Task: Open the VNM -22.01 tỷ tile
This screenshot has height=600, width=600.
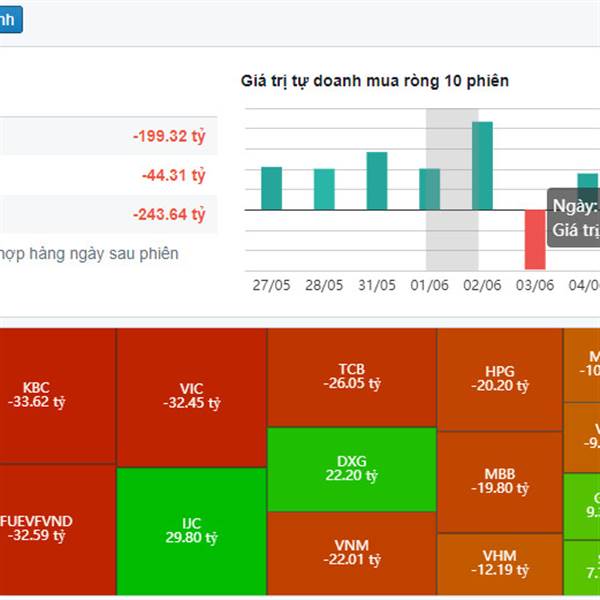Action: pyautogui.click(x=352, y=553)
